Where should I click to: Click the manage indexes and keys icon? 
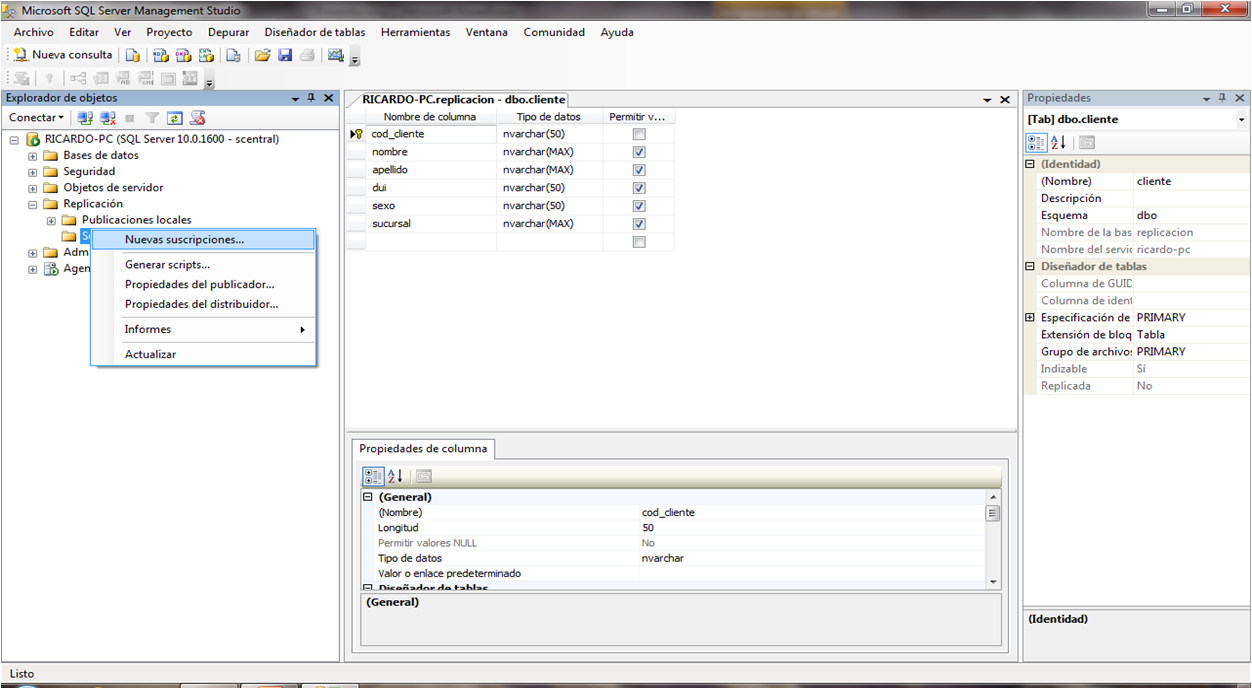[101, 79]
